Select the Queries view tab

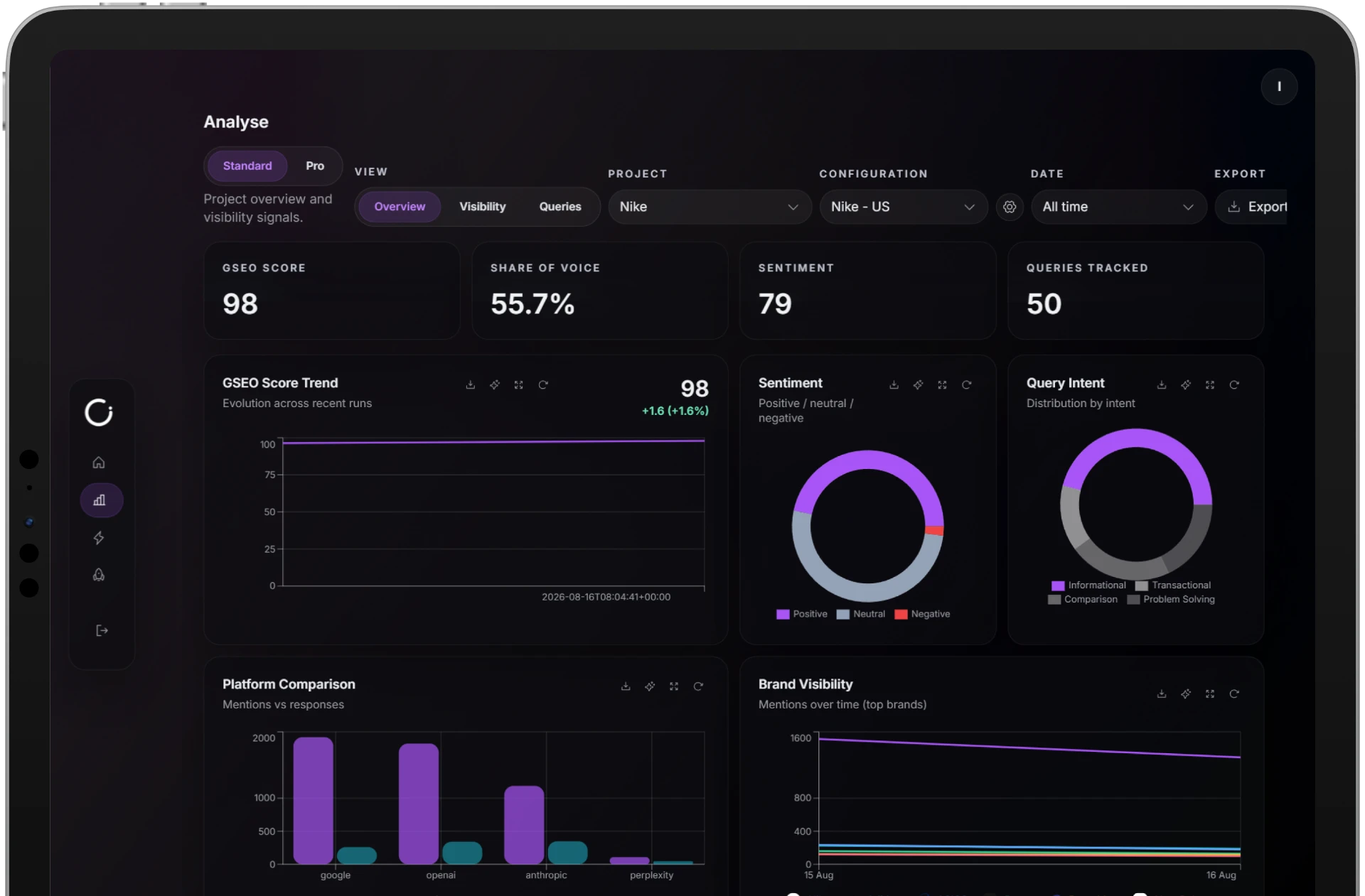point(560,207)
